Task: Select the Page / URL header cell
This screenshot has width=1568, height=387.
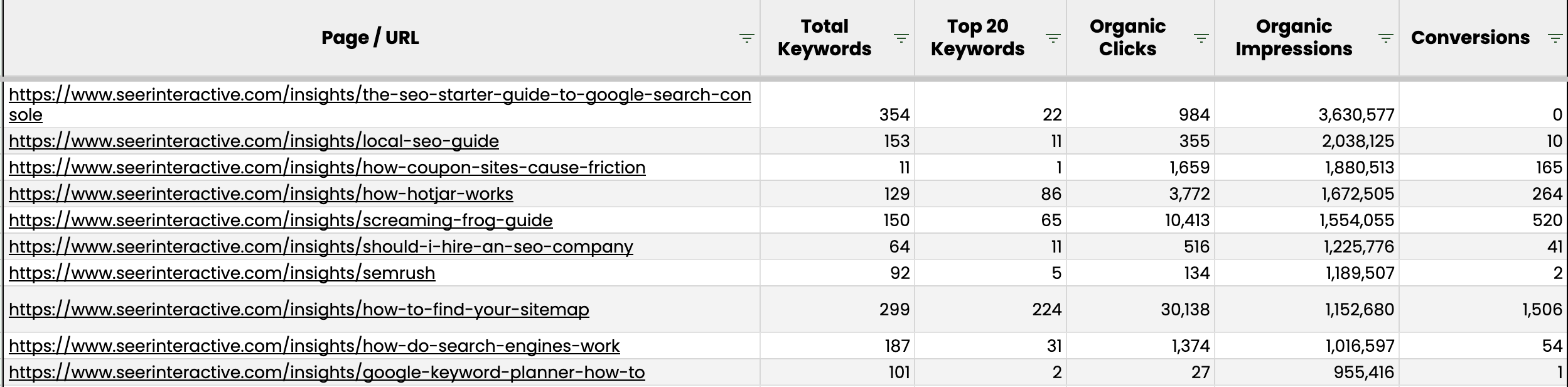Action: (370, 38)
